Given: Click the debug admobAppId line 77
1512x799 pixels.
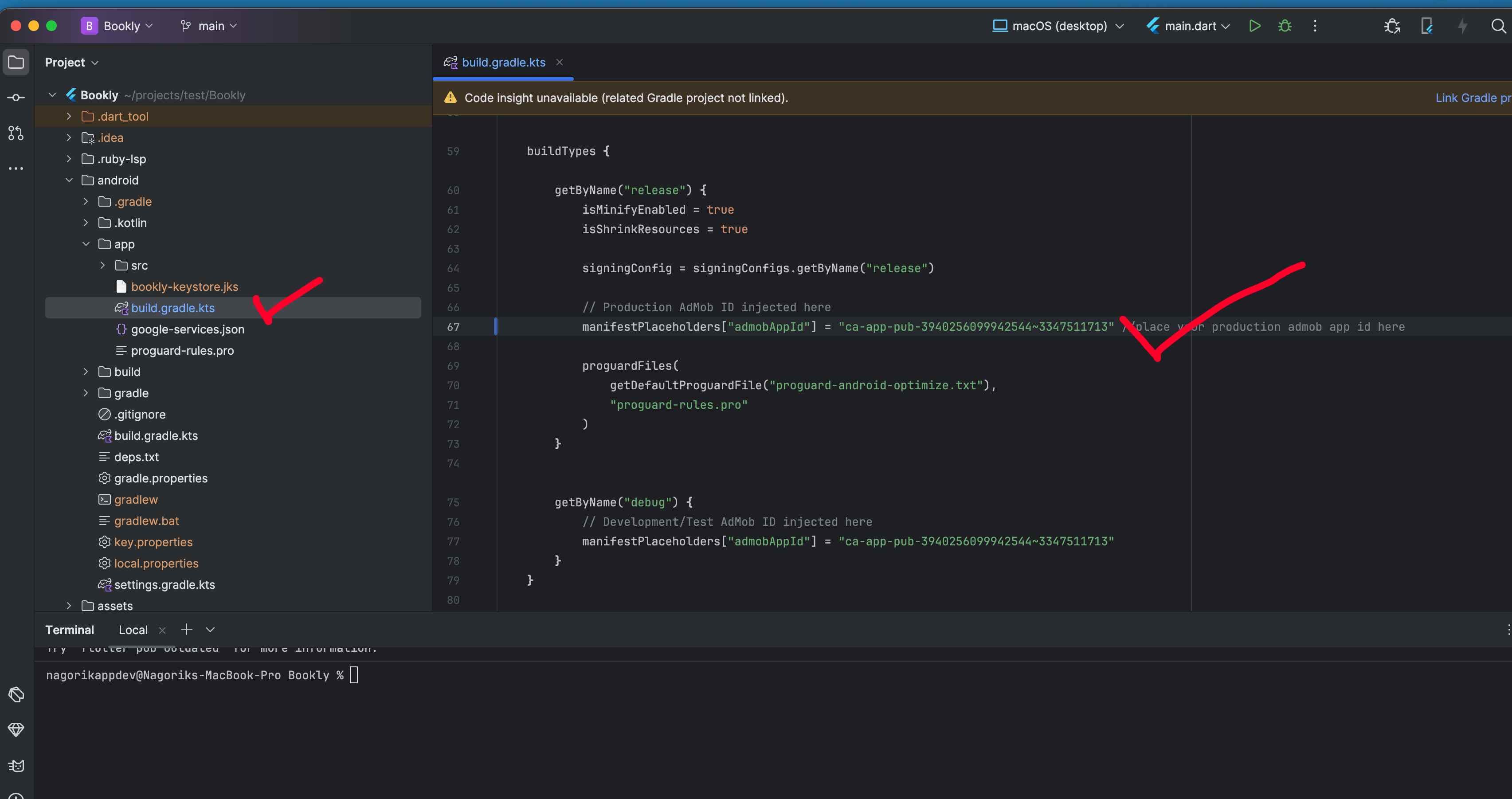Looking at the screenshot, I should [848, 541].
